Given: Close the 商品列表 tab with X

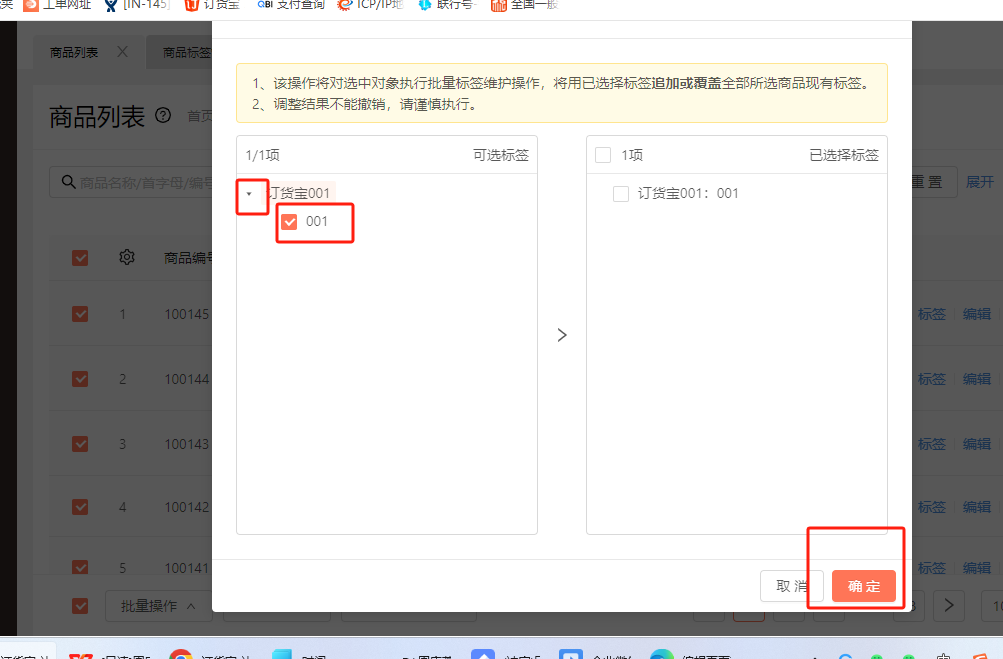Looking at the screenshot, I should tap(122, 52).
